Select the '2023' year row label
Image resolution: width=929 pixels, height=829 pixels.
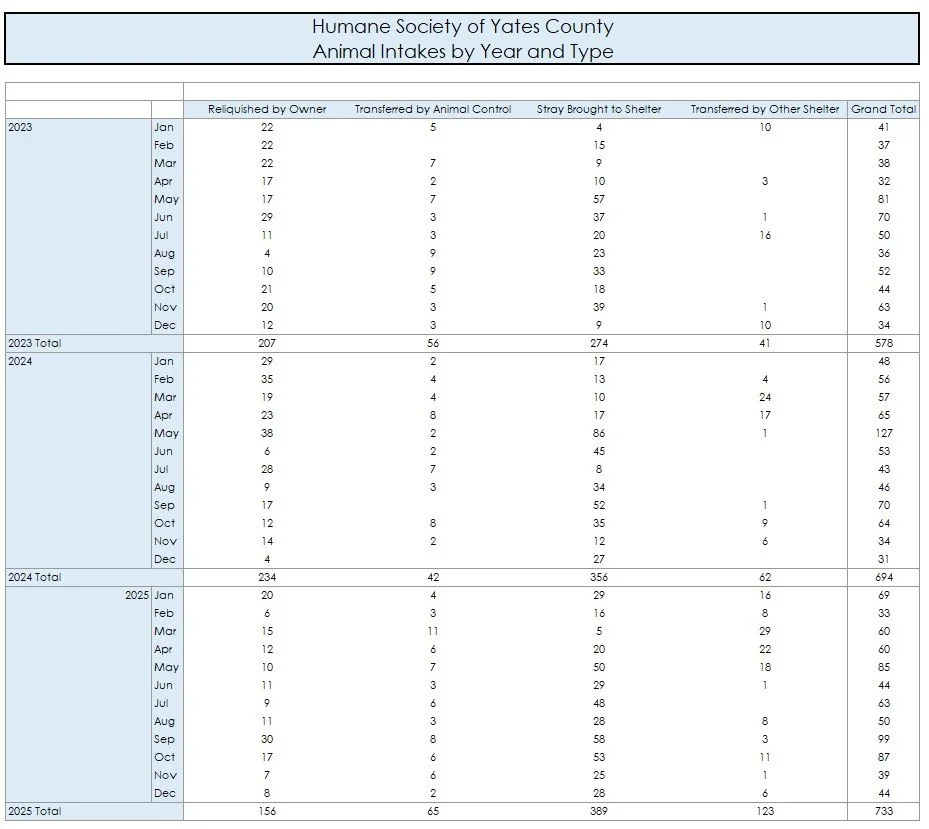(20, 127)
